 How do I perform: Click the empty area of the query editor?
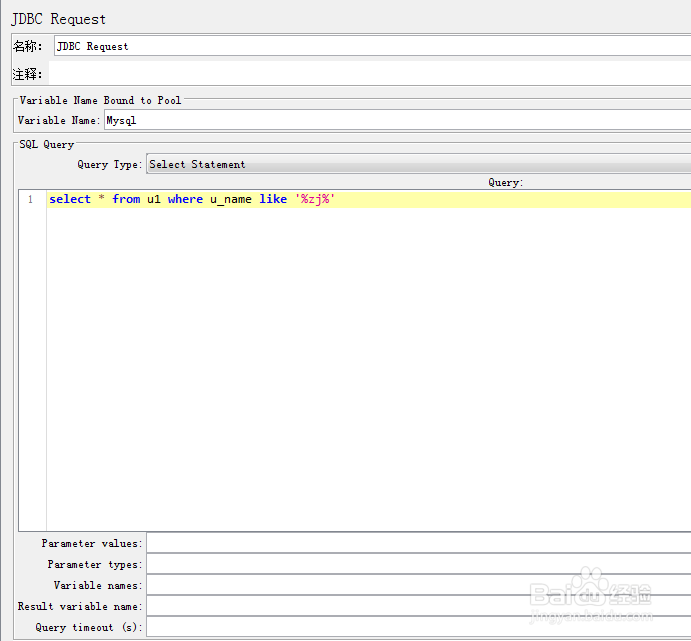[368, 369]
